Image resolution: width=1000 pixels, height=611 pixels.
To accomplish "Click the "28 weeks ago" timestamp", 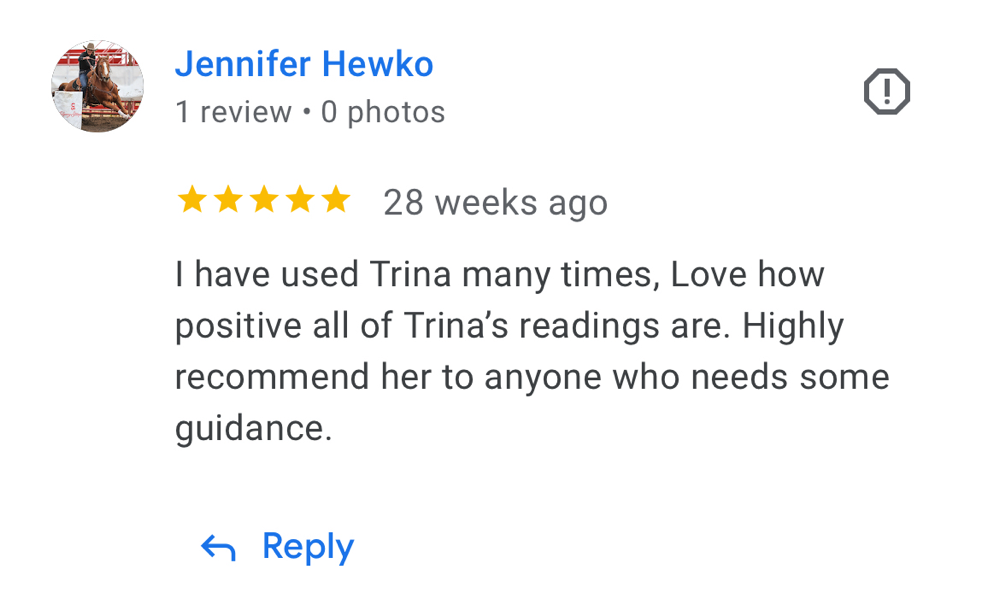I will [495, 203].
